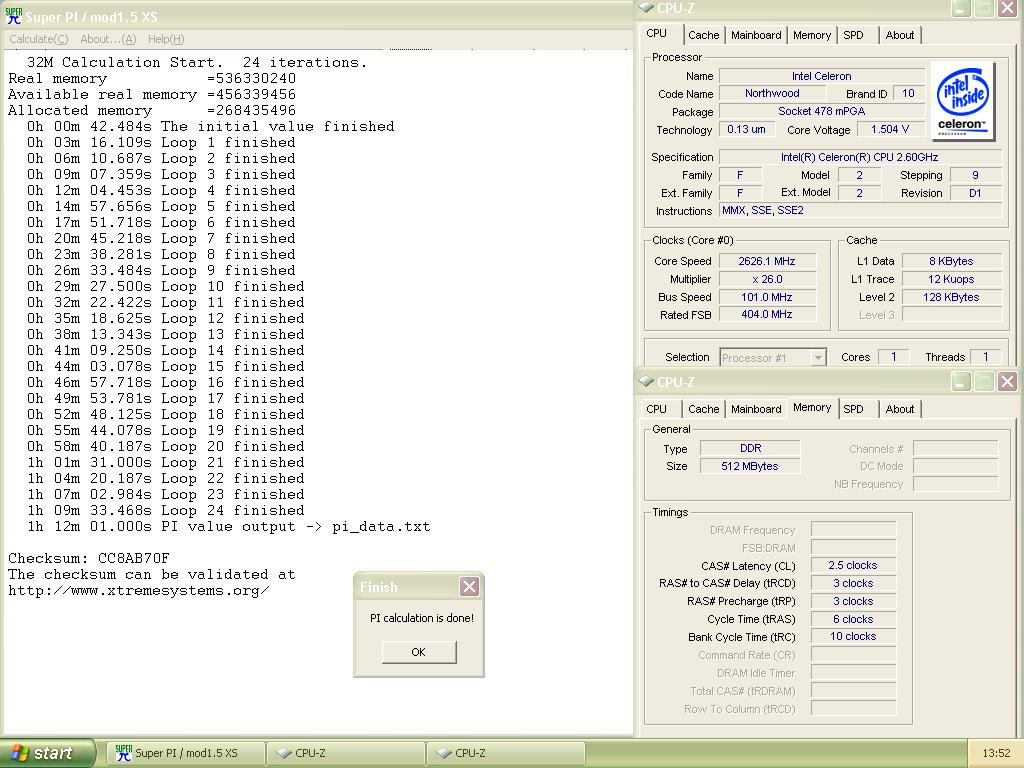Click the 10 clocks Bank Cycle Time value
Screen dimensions: 1024x768
pos(853,636)
